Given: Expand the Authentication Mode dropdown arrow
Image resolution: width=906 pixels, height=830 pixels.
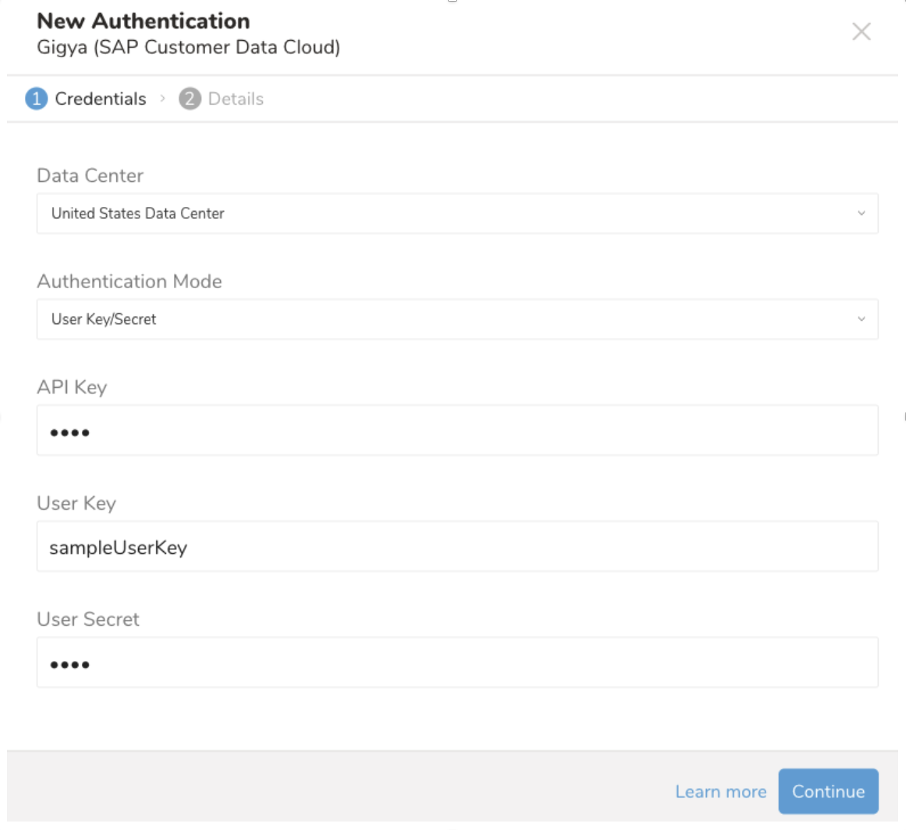Looking at the screenshot, I should click(x=861, y=320).
